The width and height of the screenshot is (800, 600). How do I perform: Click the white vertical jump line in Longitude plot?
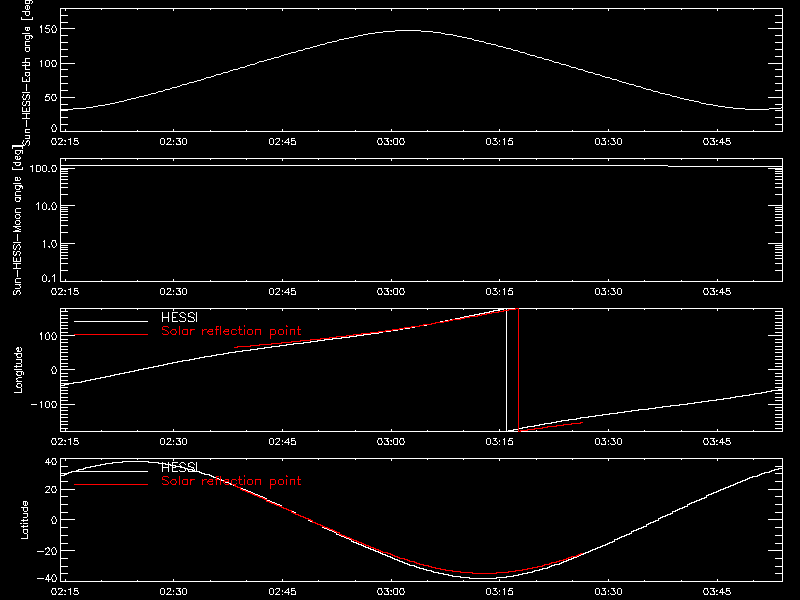click(x=506, y=370)
